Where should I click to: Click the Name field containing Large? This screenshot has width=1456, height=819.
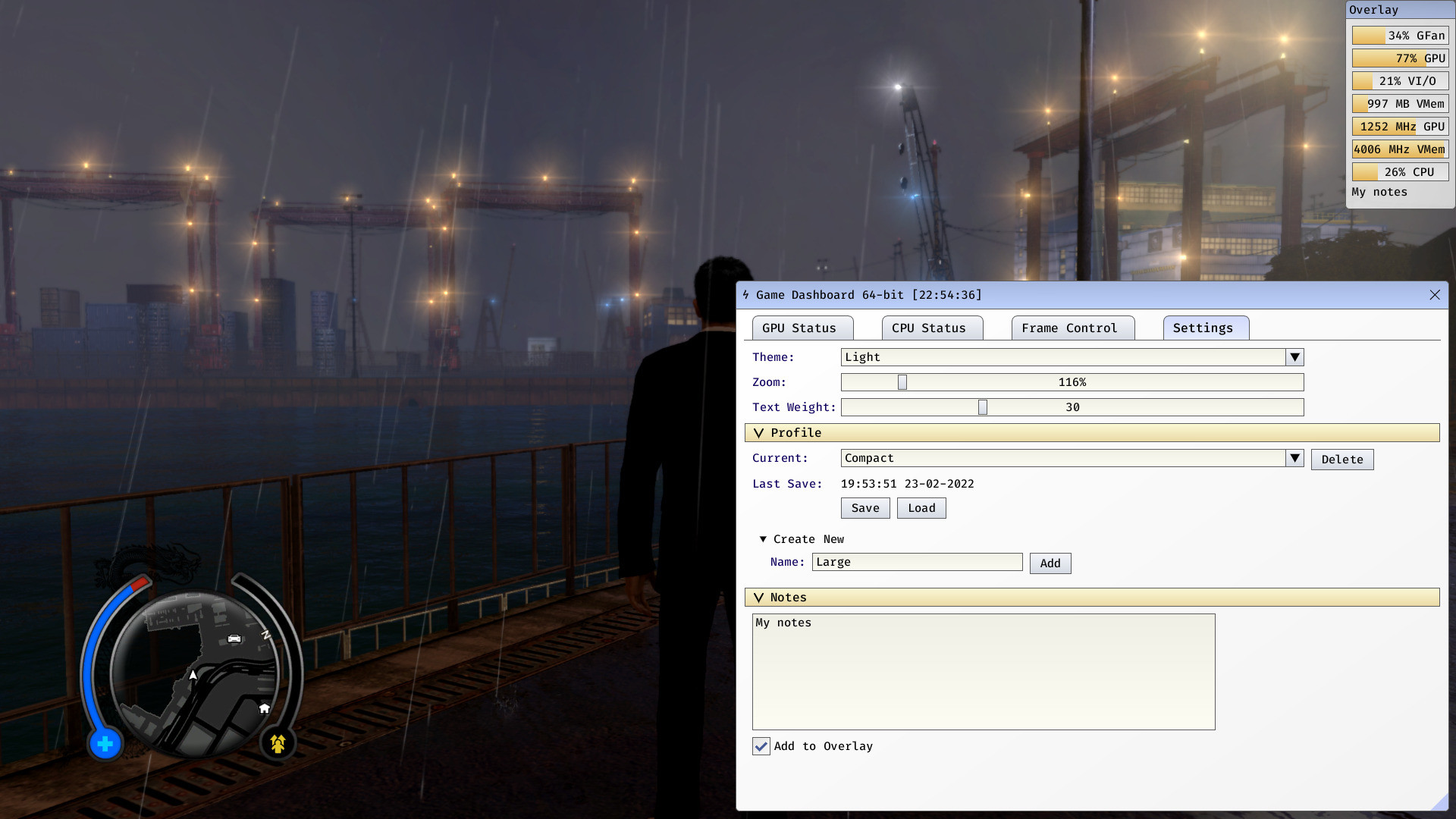click(917, 561)
